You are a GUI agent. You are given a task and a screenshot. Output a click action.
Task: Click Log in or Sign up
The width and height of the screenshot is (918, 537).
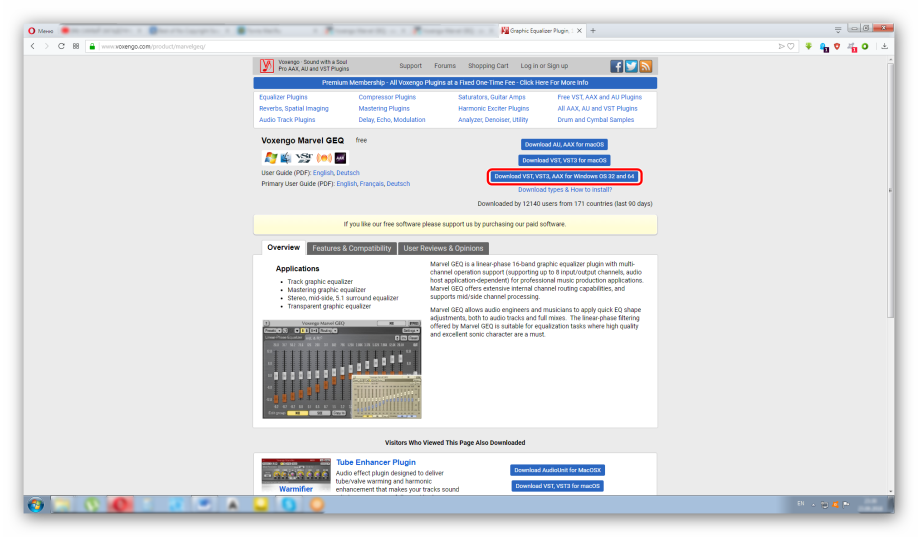[544, 66]
